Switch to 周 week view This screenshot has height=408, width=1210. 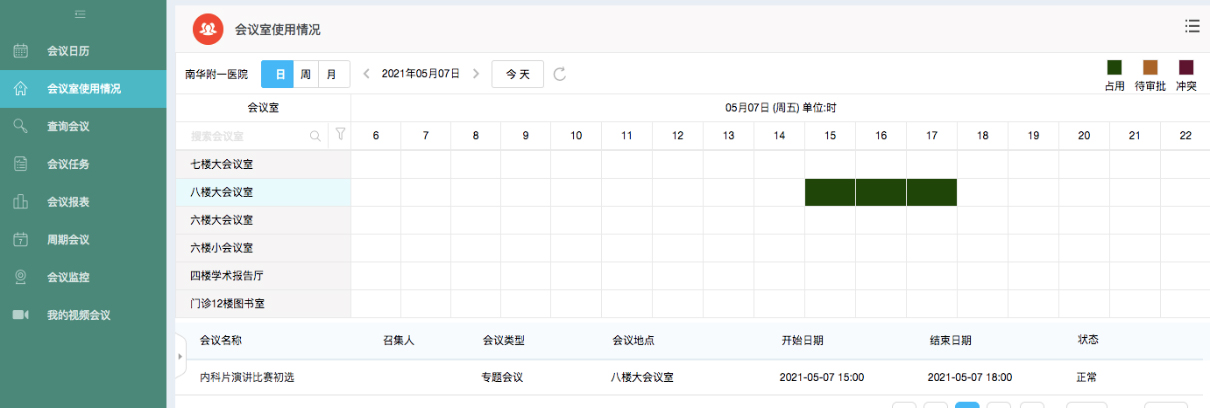tap(306, 74)
